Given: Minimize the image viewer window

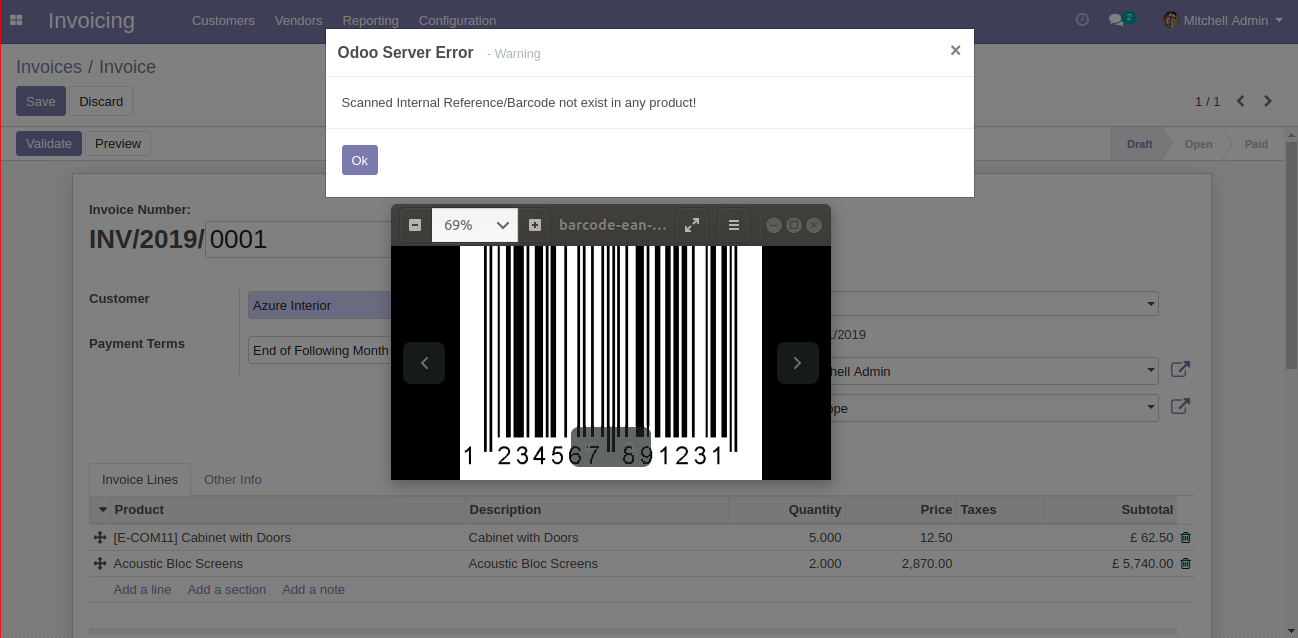Looking at the screenshot, I should tap(774, 225).
